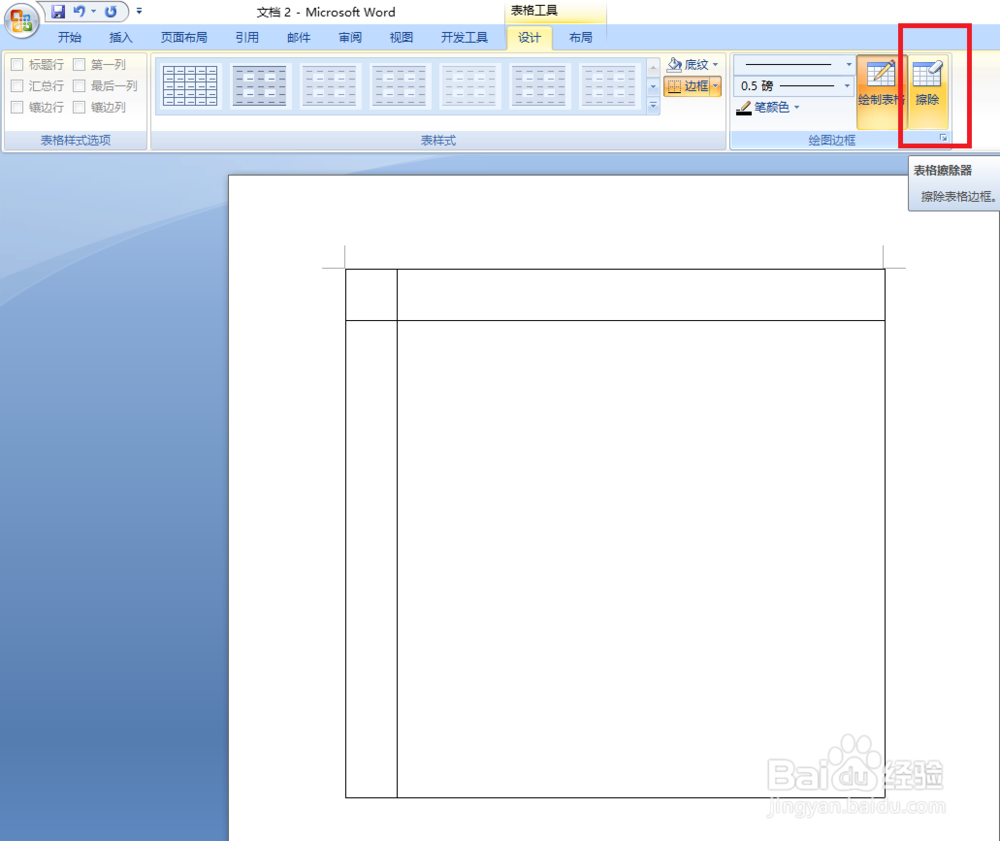This screenshot has width=1000, height=841.
Task: Open the 开发工具 tab
Action: 464,38
